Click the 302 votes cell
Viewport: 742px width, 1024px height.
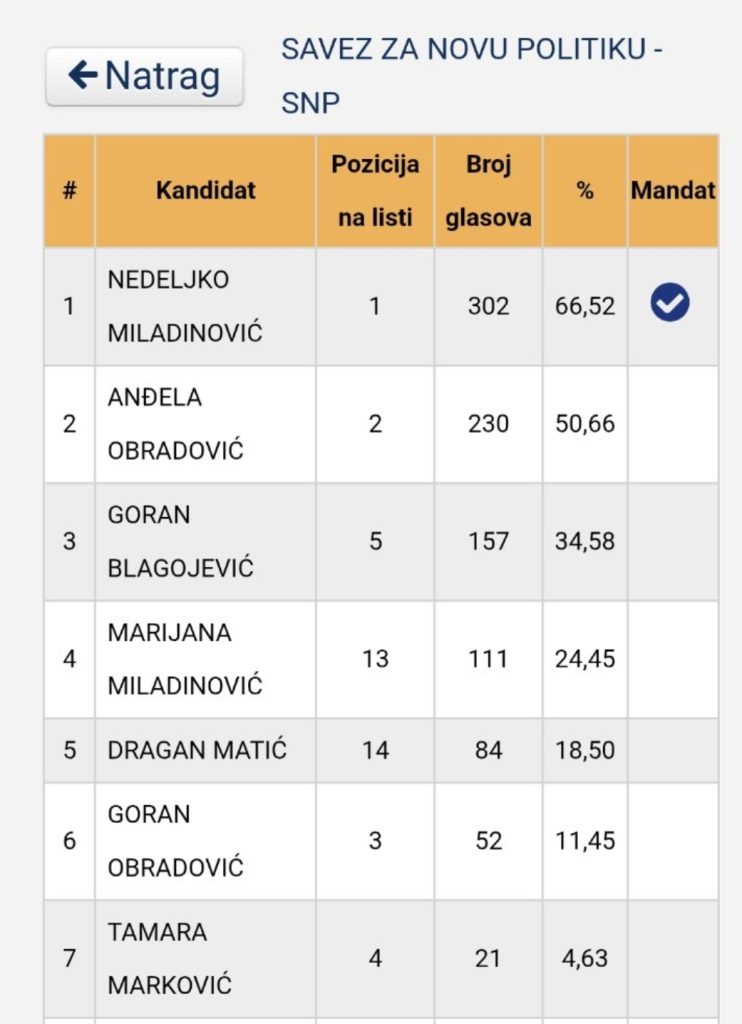(488, 306)
